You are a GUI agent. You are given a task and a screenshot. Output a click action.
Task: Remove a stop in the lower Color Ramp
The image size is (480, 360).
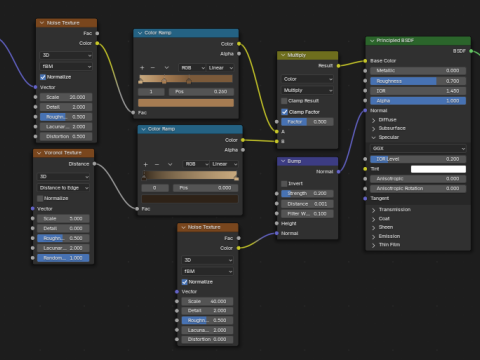pos(157,164)
